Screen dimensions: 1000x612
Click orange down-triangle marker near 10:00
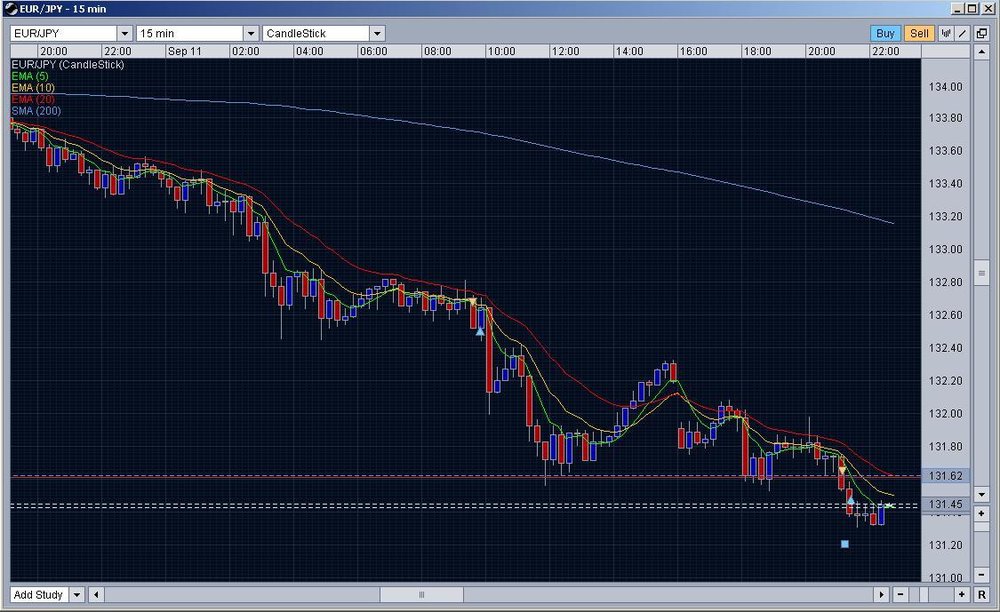point(472,301)
